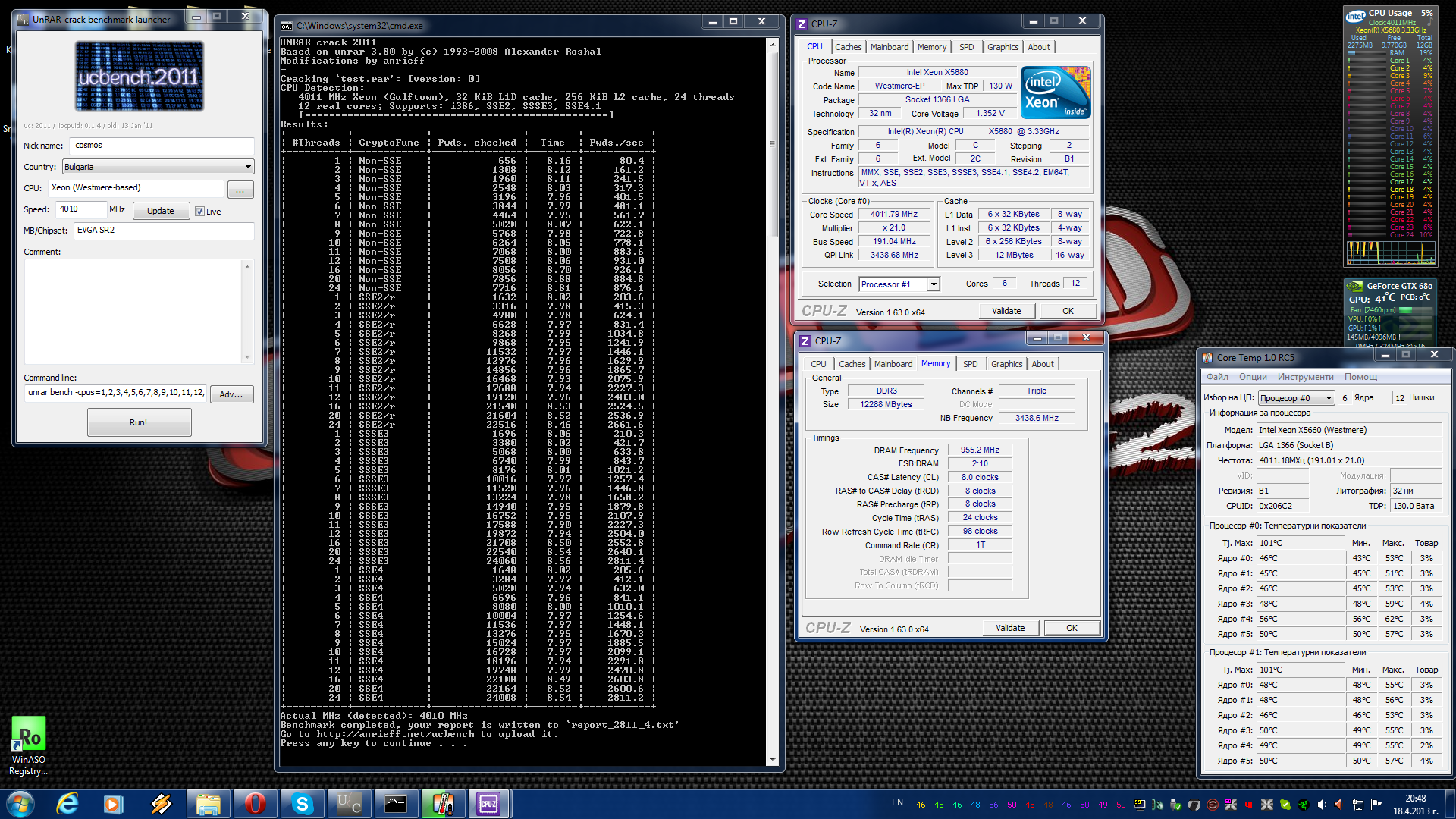Open the Windows Start menu orb
The image size is (1456, 819).
(x=20, y=804)
